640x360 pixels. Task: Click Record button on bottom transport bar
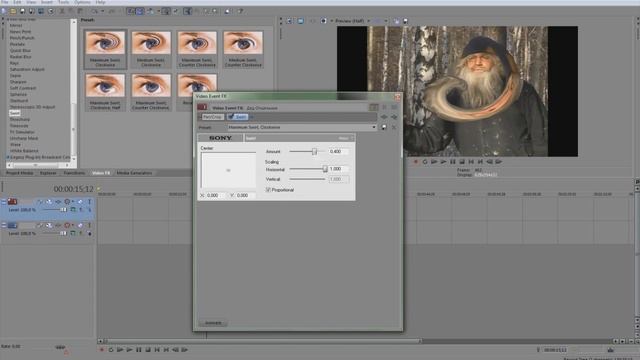[102, 350]
